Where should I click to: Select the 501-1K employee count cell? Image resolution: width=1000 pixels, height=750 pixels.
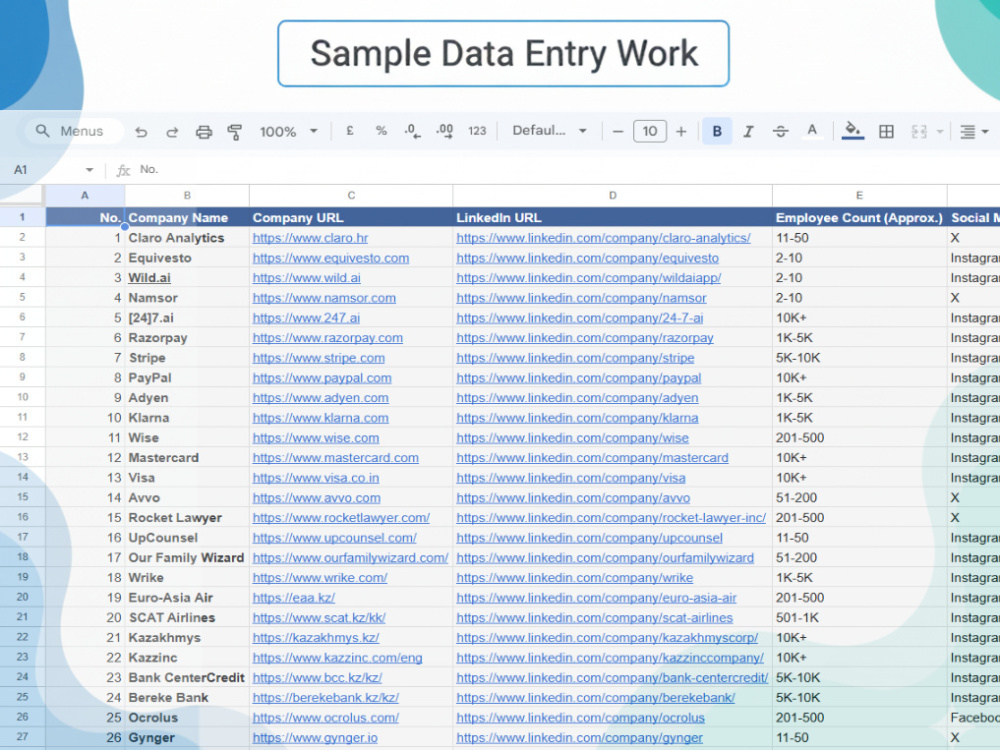859,617
